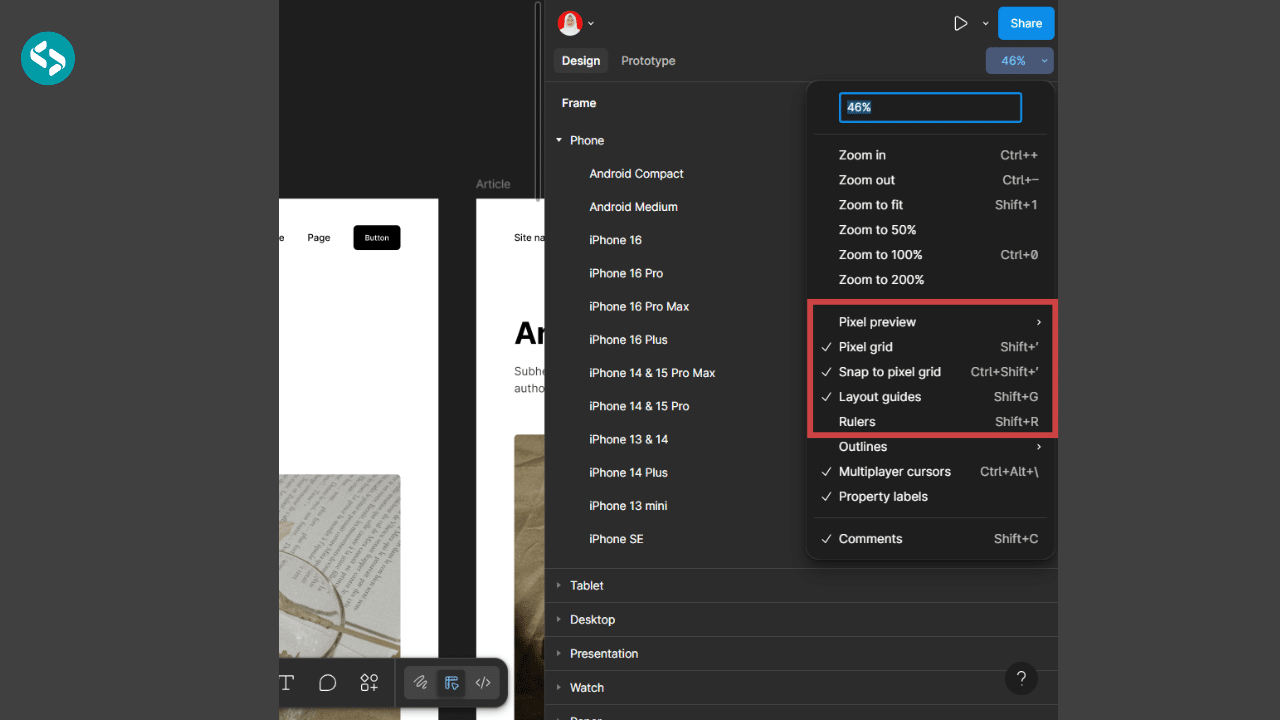Screen dimensions: 1280x720
Task: Edit the zoom percentage input field
Action: point(930,107)
